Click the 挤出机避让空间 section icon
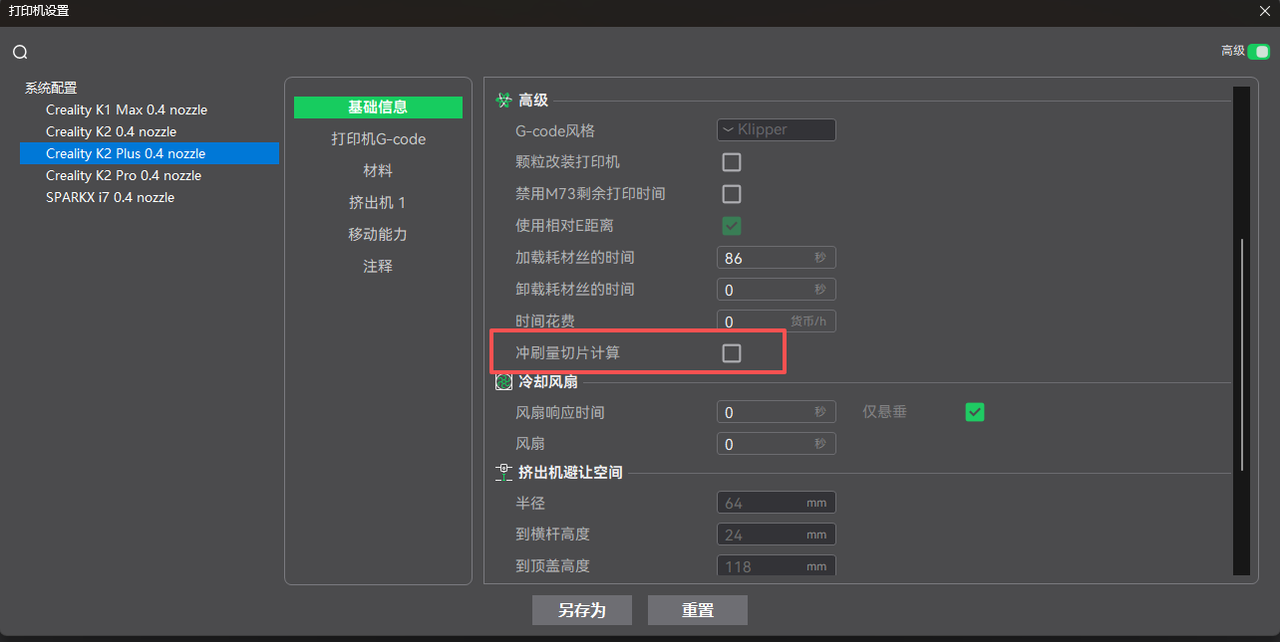1280x642 pixels. [x=504, y=472]
